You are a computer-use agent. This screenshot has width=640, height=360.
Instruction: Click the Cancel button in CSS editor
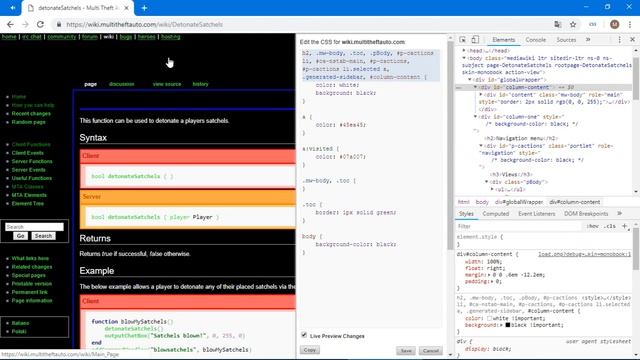click(x=431, y=351)
